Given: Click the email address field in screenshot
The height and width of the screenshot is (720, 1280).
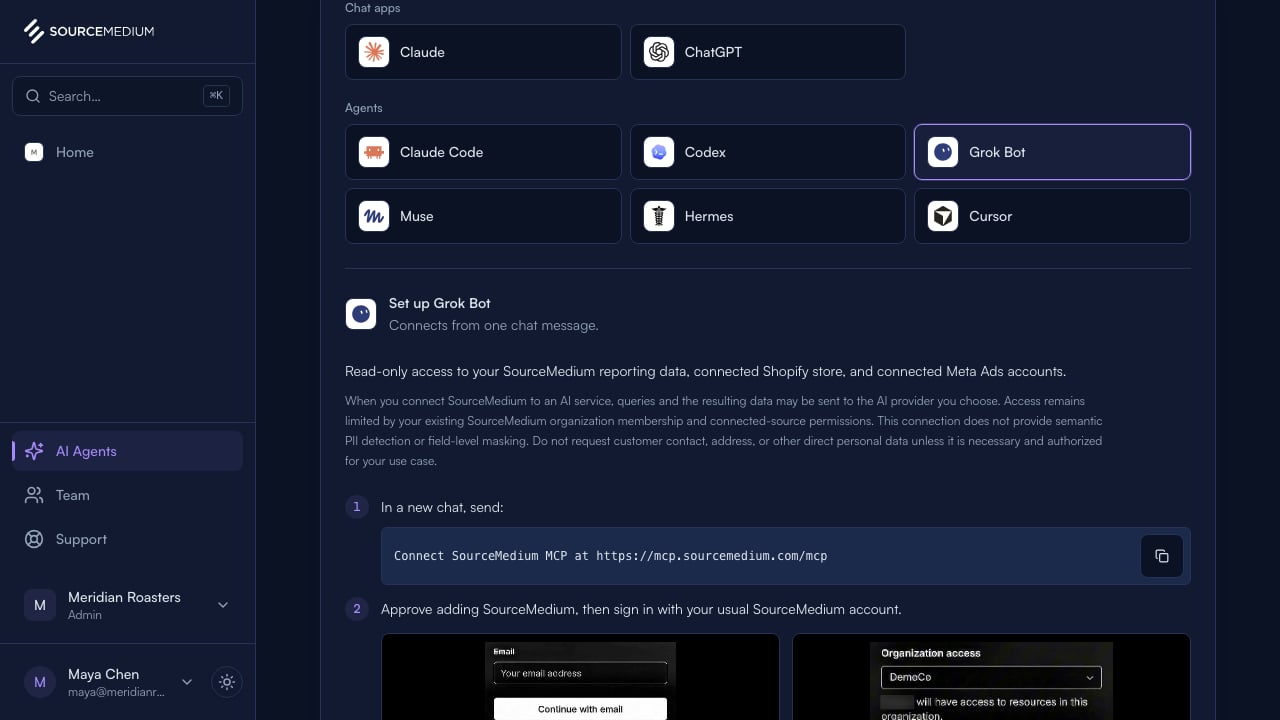Looking at the screenshot, I should [580, 673].
